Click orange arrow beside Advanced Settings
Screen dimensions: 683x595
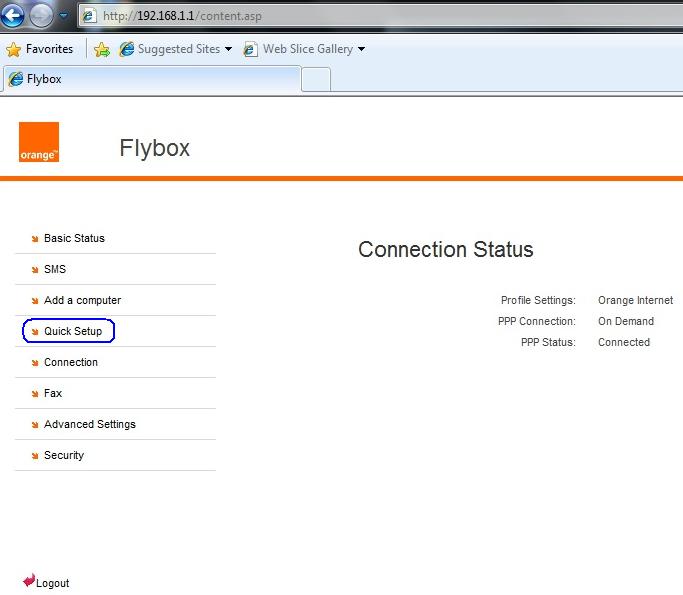pyautogui.click(x=35, y=425)
